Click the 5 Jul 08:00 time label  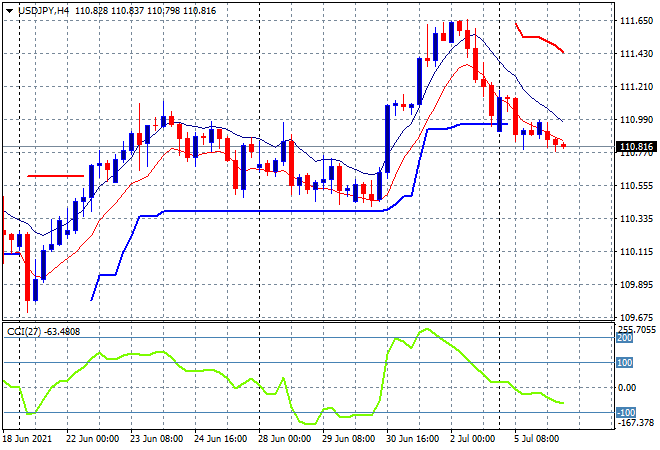click(537, 439)
